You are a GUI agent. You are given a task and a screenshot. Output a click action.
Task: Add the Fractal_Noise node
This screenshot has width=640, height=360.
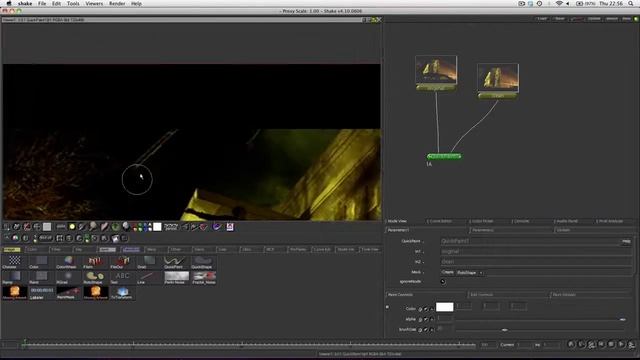click(204, 277)
